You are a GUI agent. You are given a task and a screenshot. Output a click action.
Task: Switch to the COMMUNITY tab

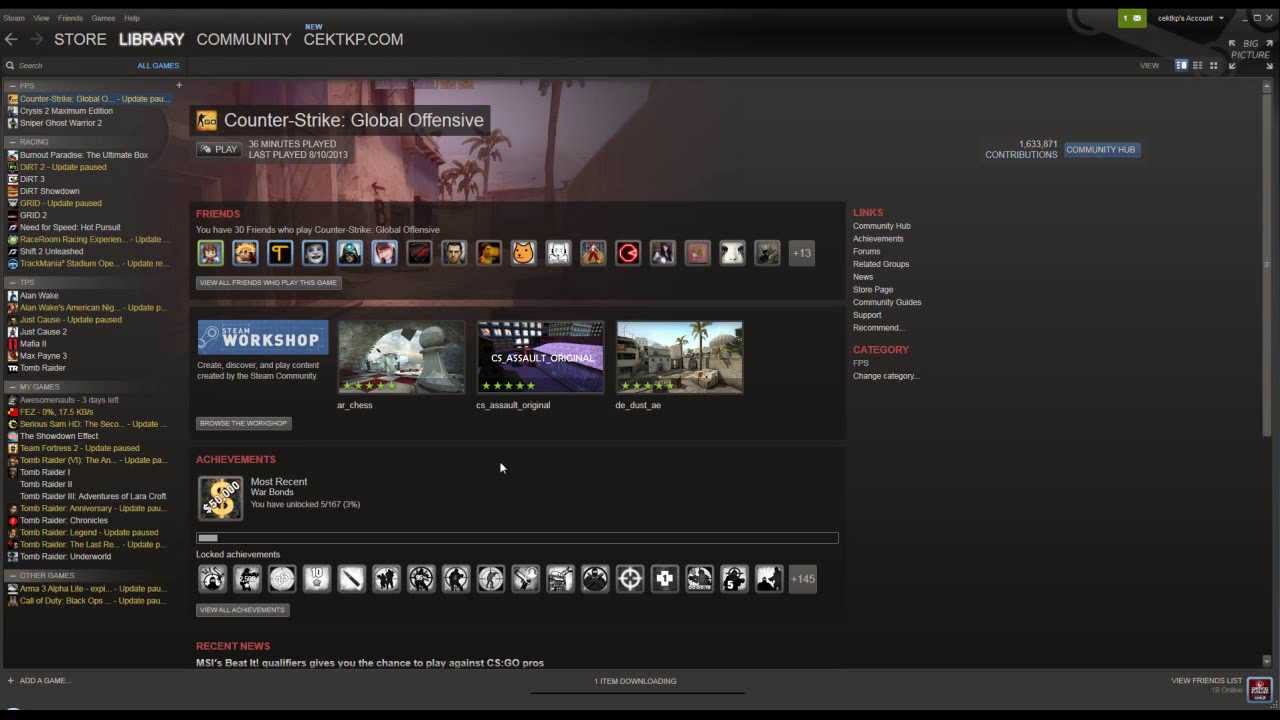tap(244, 39)
